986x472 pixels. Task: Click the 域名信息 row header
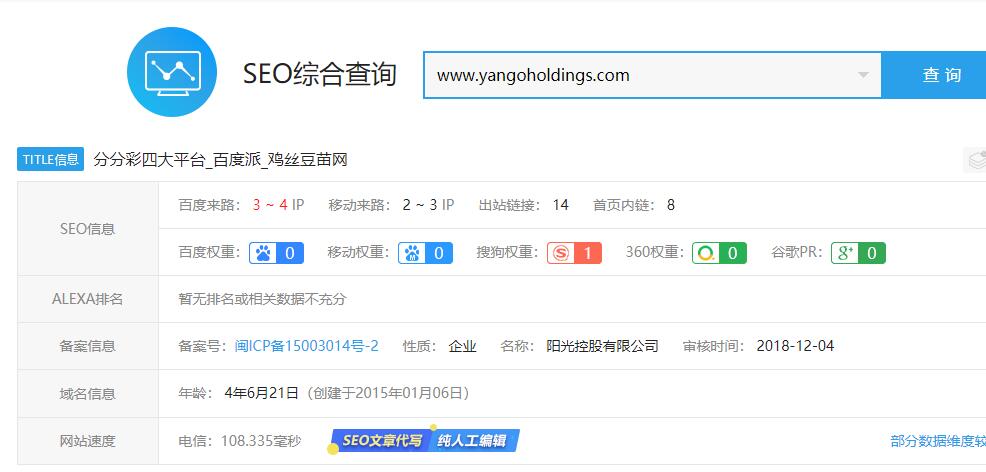[88, 394]
